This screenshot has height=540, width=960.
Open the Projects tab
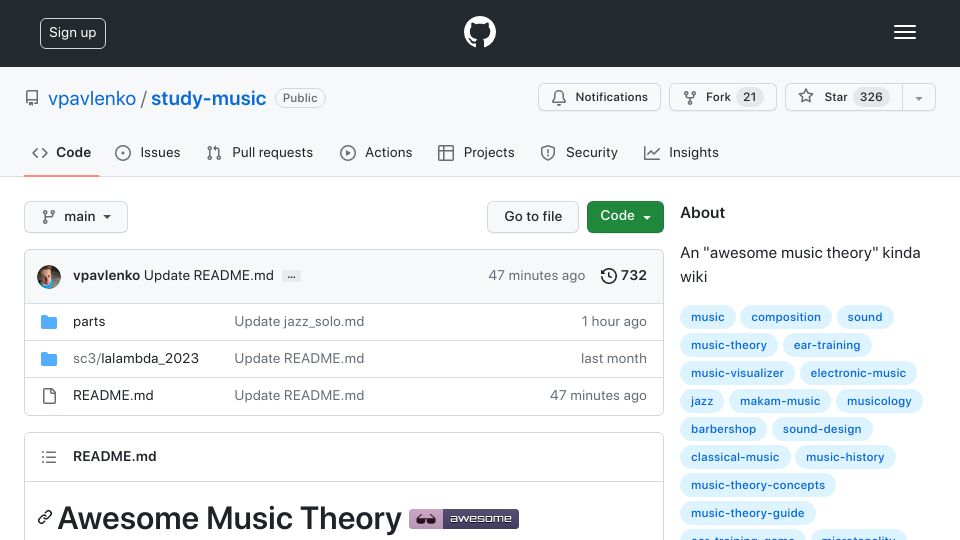(476, 152)
